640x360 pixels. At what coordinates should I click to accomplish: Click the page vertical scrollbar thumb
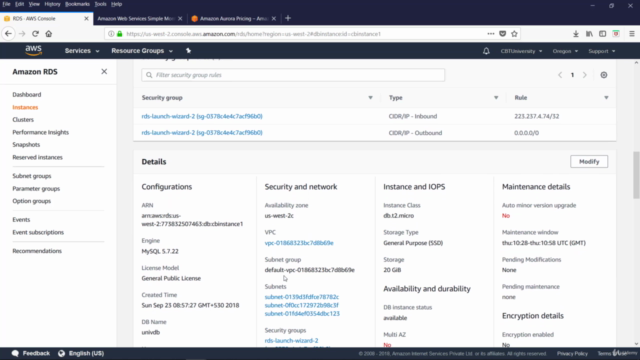tap(636, 176)
